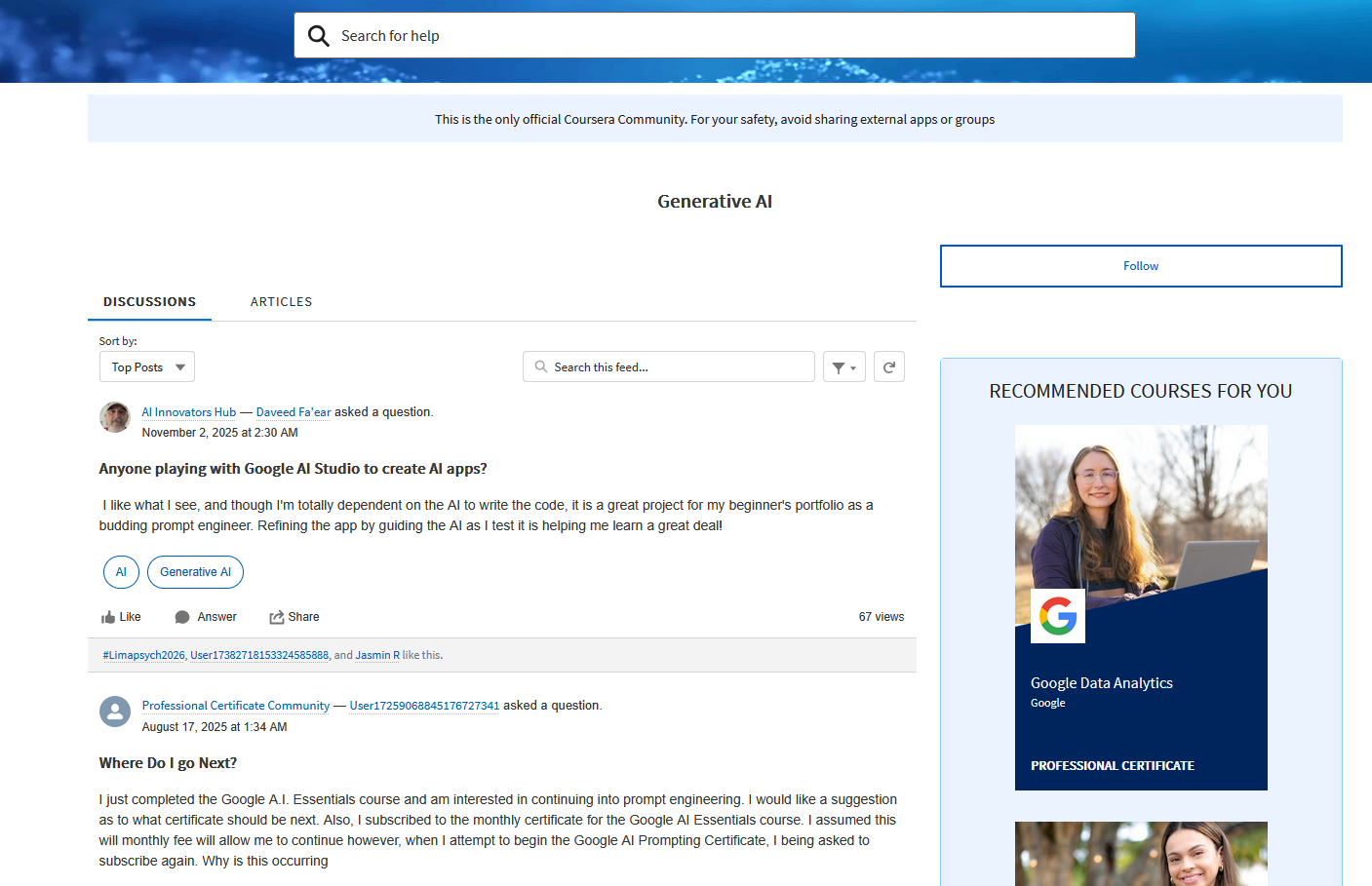The width and height of the screenshot is (1372, 886).
Task: Click the 'Recommended Courses For You' heading
Action: coord(1141,391)
